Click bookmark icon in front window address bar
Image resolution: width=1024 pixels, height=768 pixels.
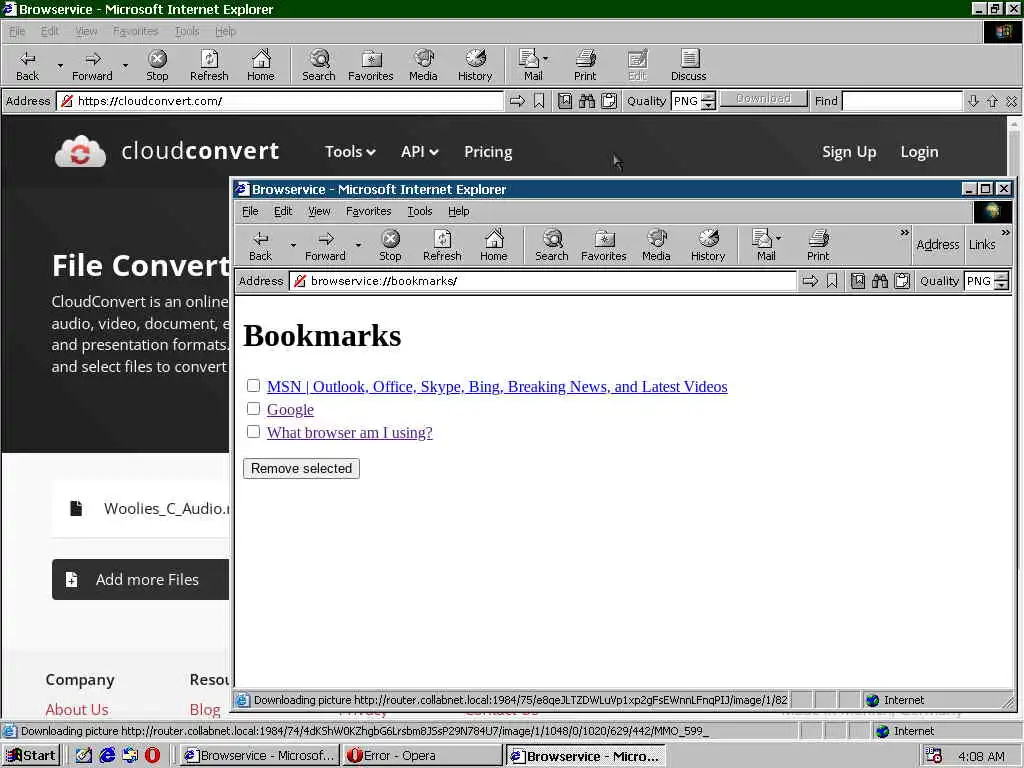[831, 281]
